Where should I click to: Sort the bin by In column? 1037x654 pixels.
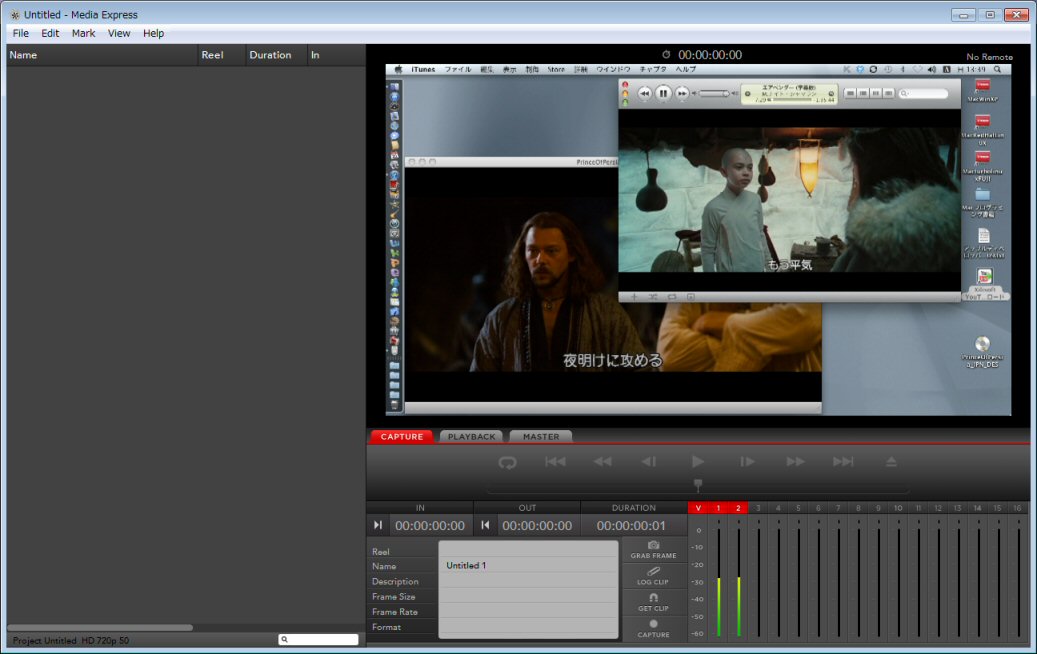[336, 55]
